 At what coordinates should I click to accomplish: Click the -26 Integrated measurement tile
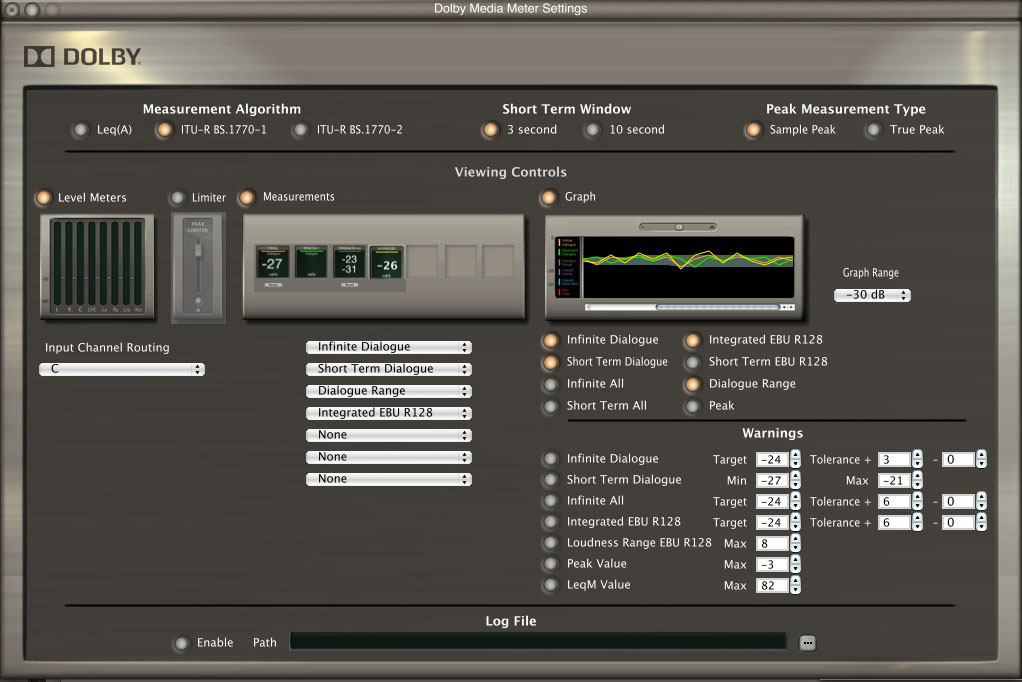tap(387, 265)
